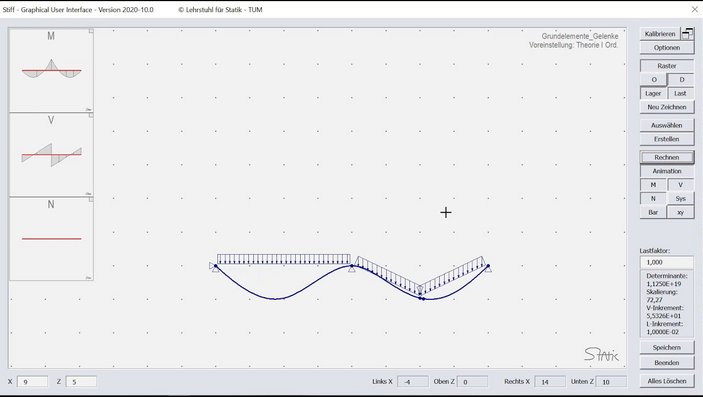703x397 pixels.
Task: Redraw with Neu Zeichnen
Action: (x=667, y=107)
